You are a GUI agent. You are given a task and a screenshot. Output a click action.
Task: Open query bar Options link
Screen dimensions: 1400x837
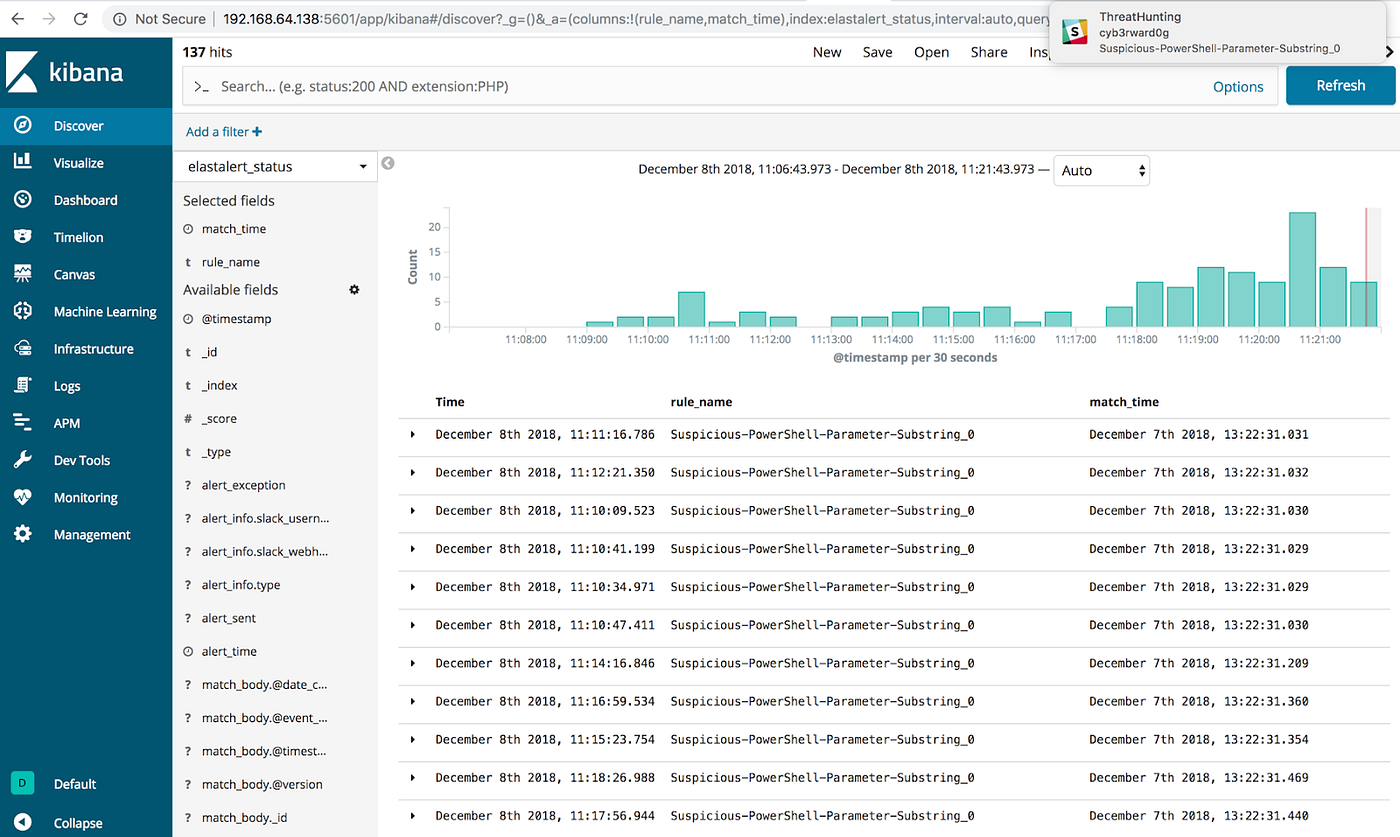(x=1238, y=87)
